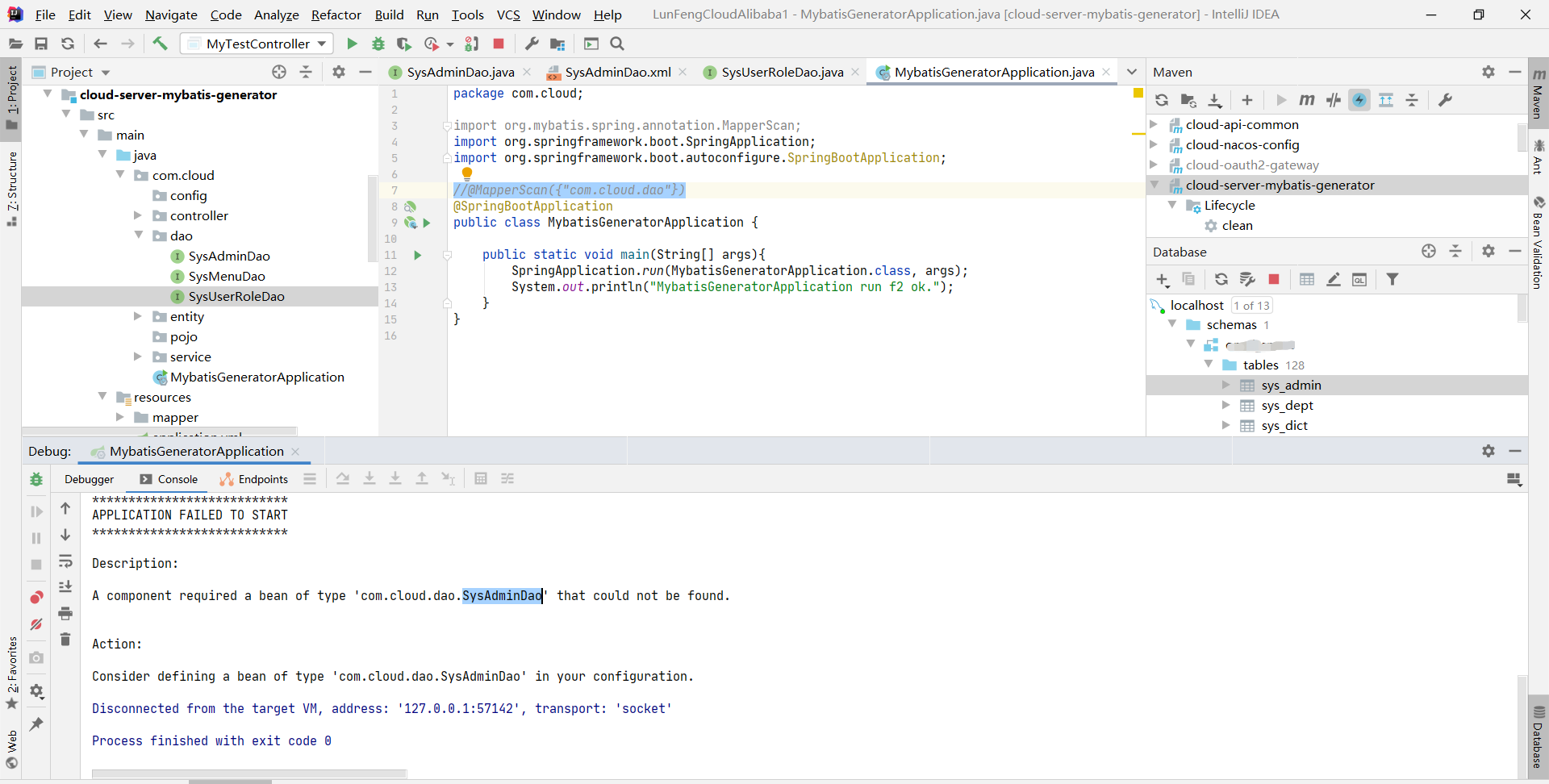
Task: Add new data source plus icon in Database
Action: (1163, 280)
